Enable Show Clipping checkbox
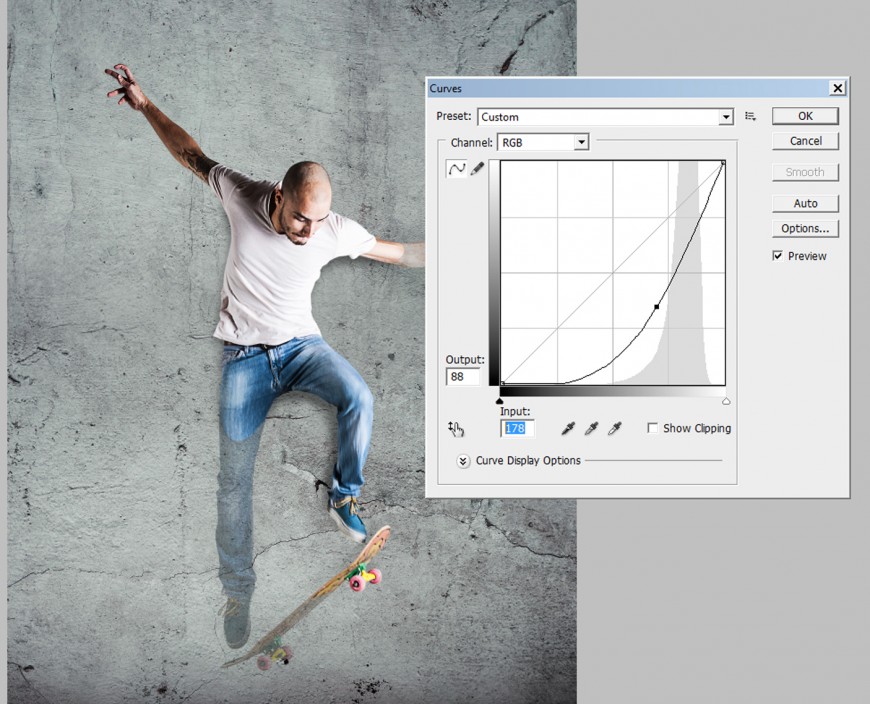Image resolution: width=870 pixels, height=704 pixels. [x=653, y=428]
